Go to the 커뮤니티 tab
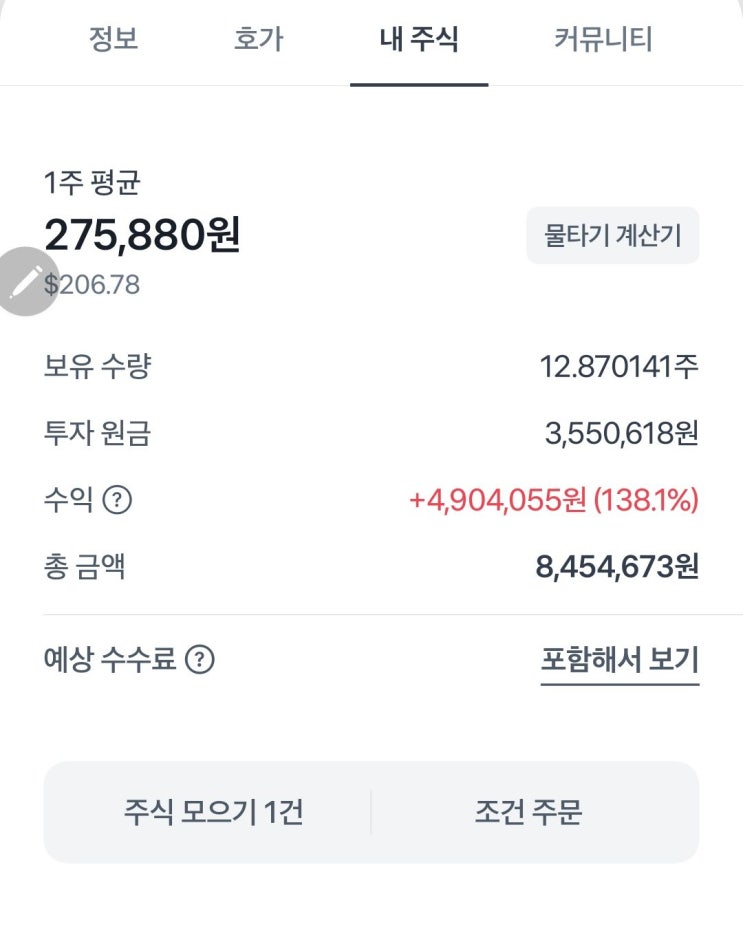Viewport: 743px width, 931px height. pyautogui.click(x=603, y=40)
